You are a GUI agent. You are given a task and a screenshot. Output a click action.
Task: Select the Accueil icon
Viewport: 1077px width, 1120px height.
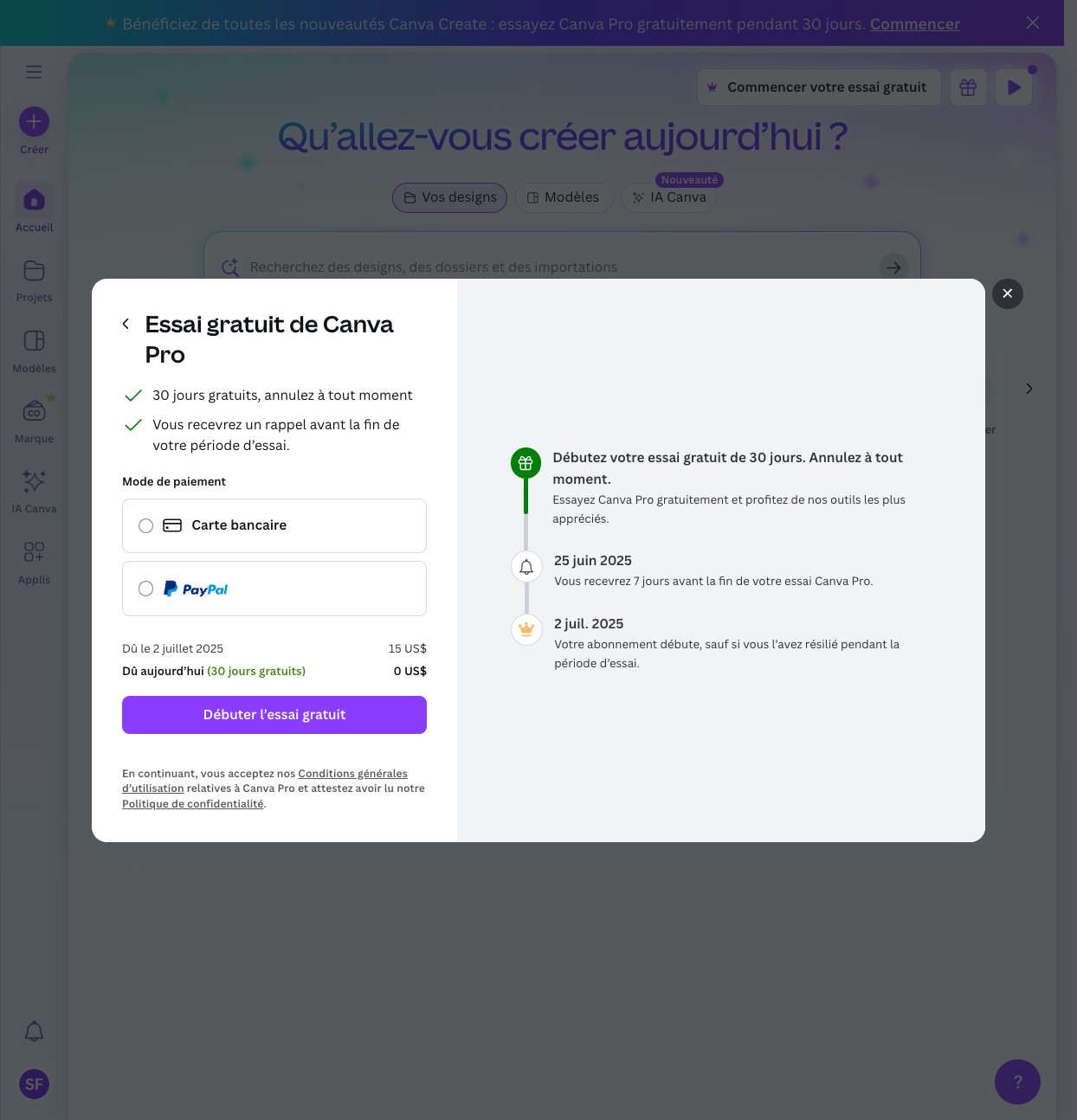34,208
